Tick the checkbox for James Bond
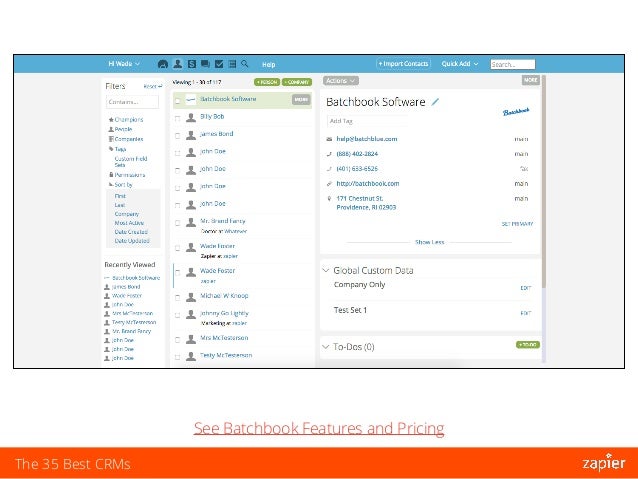Screen dimensions: 638x479 click(x=177, y=136)
